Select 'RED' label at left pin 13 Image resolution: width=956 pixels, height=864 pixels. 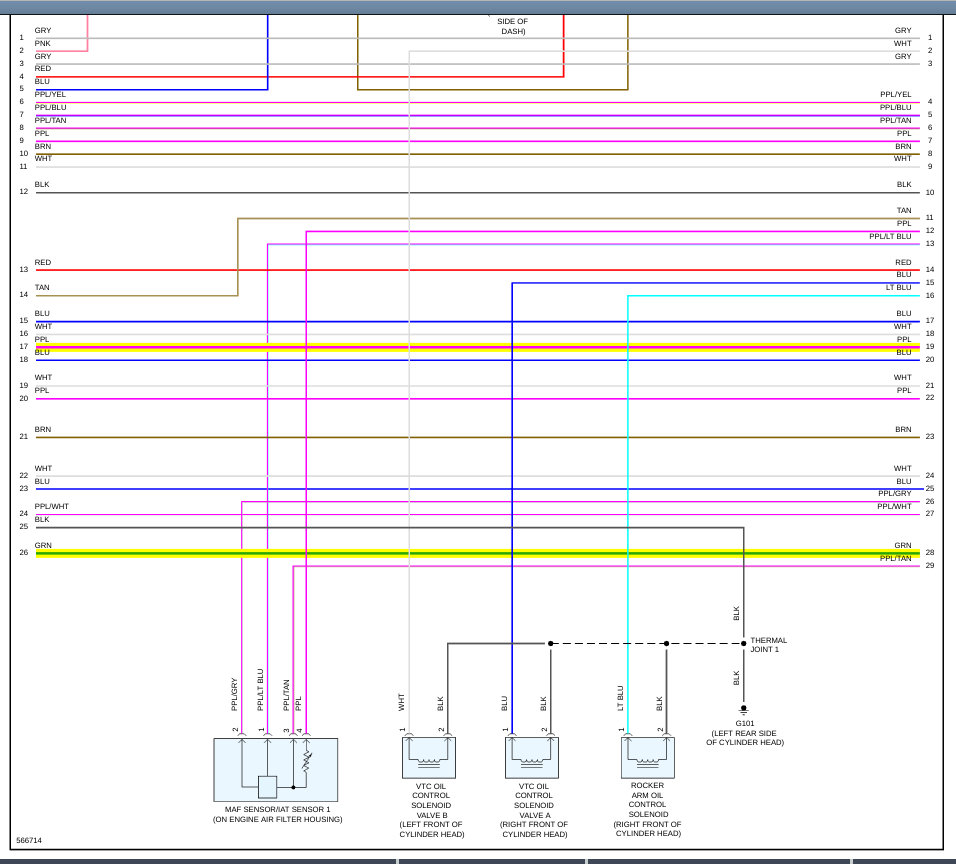point(43,262)
